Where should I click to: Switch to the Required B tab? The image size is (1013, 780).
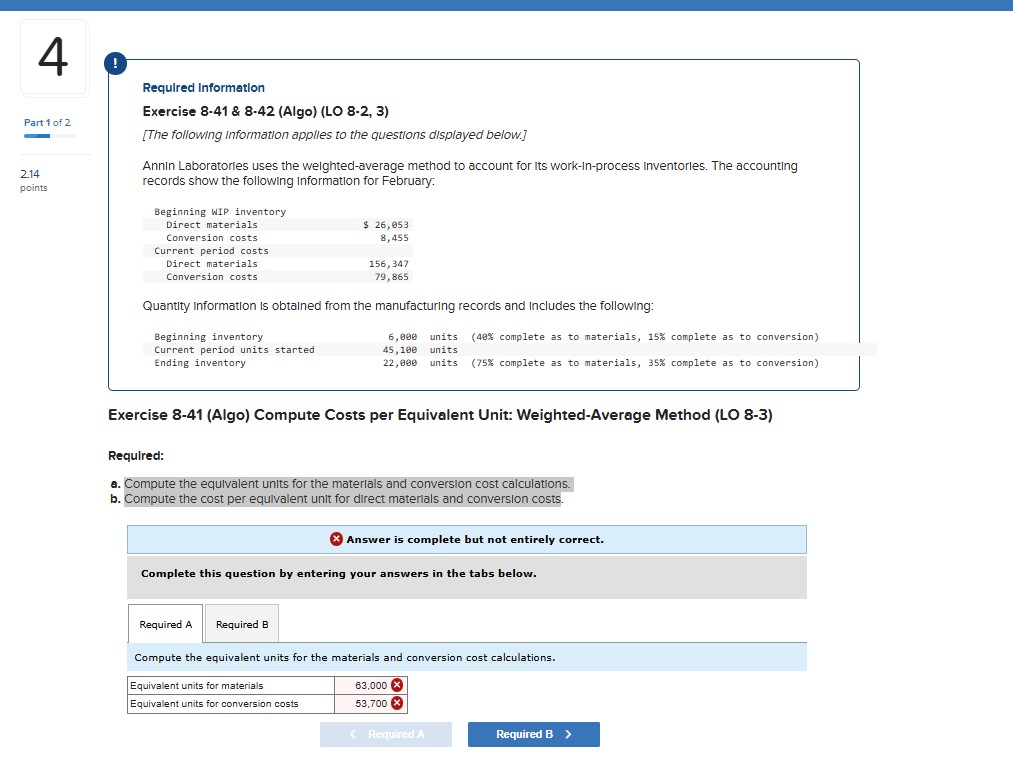(241, 623)
